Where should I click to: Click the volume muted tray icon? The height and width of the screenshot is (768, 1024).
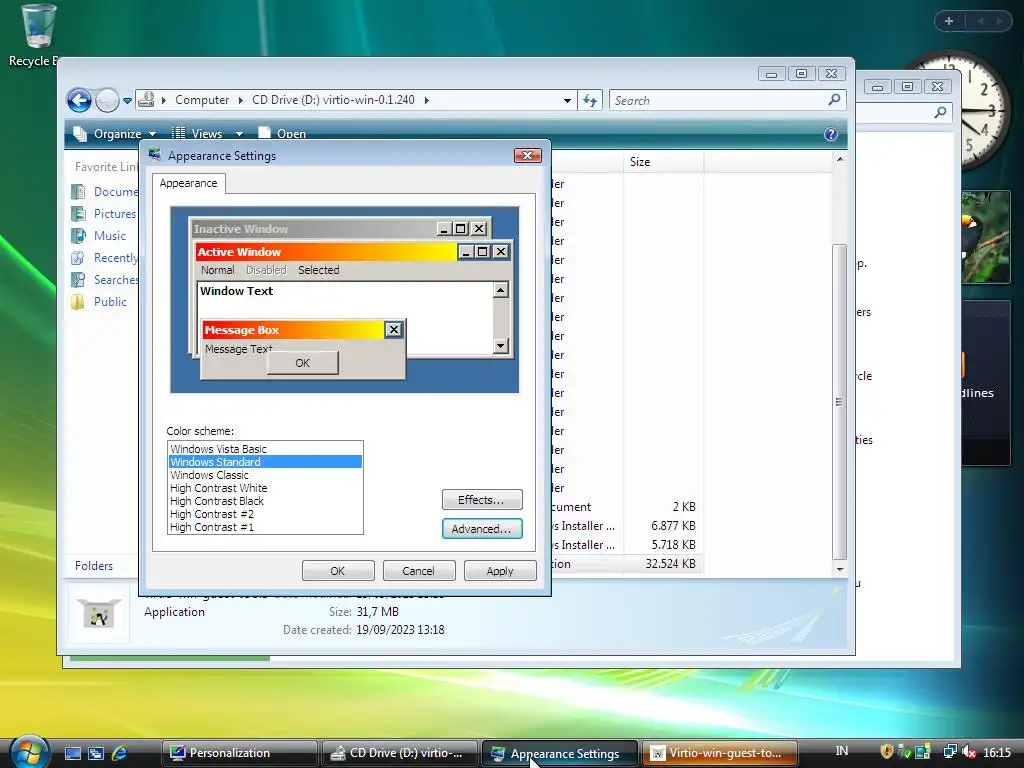coord(969,752)
